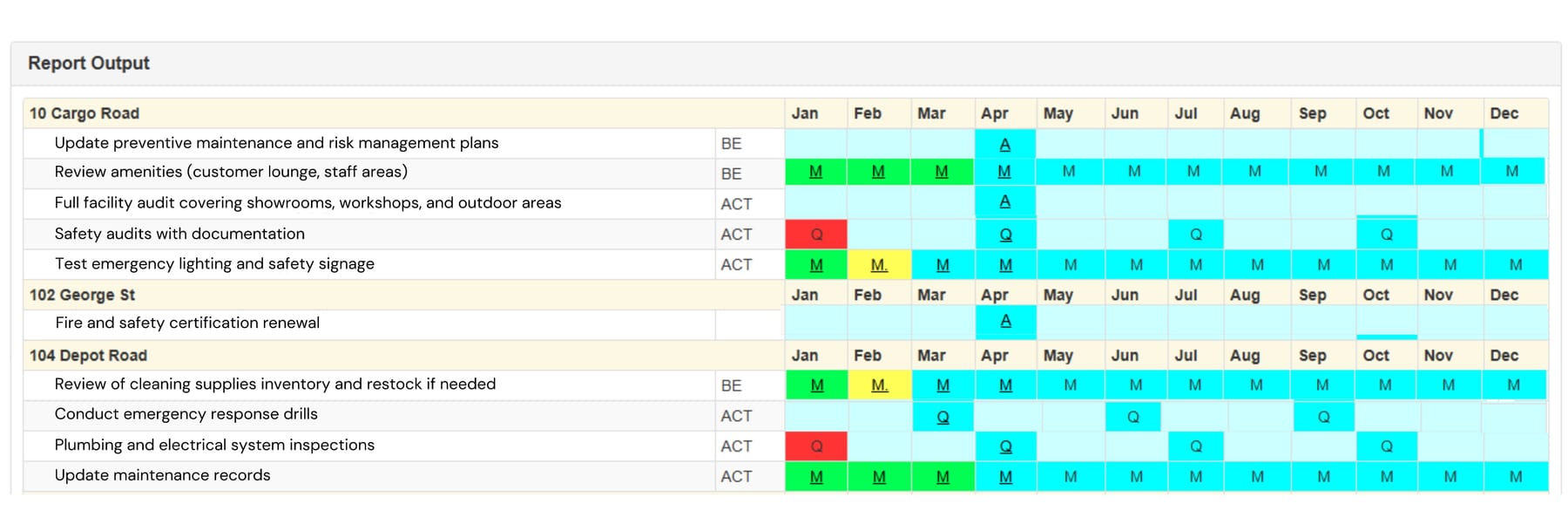Open April 'M' for Review amenities row
This screenshot has height=531, width=1568.
1004,172
